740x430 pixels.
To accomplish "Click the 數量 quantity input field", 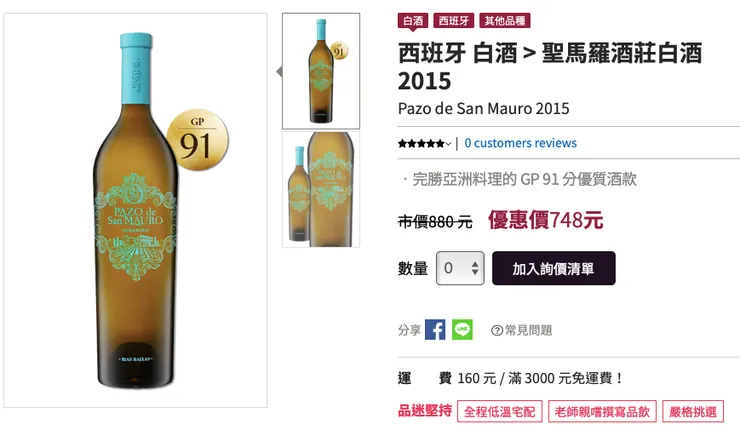I will (x=460, y=268).
